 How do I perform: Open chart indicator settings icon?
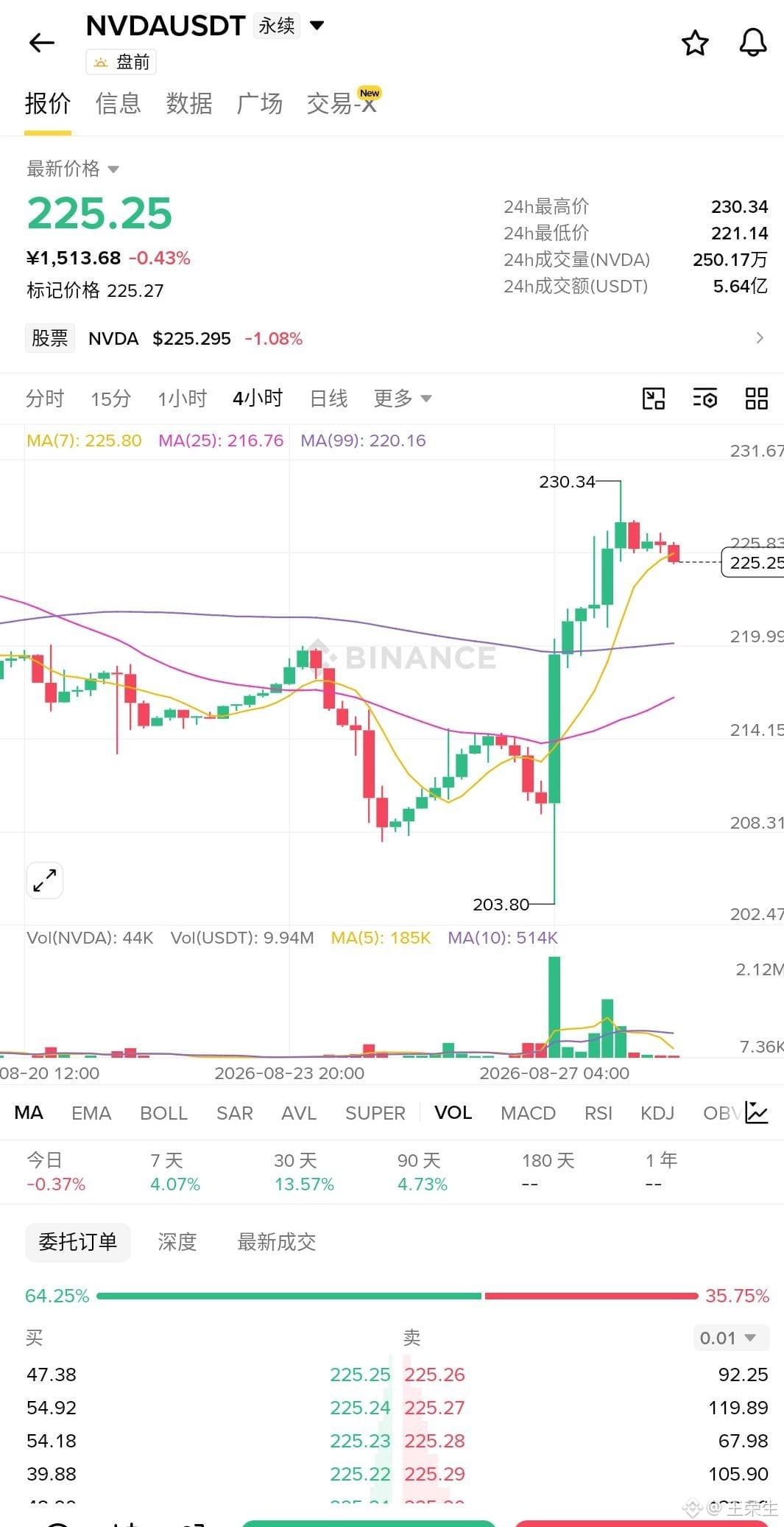click(705, 399)
